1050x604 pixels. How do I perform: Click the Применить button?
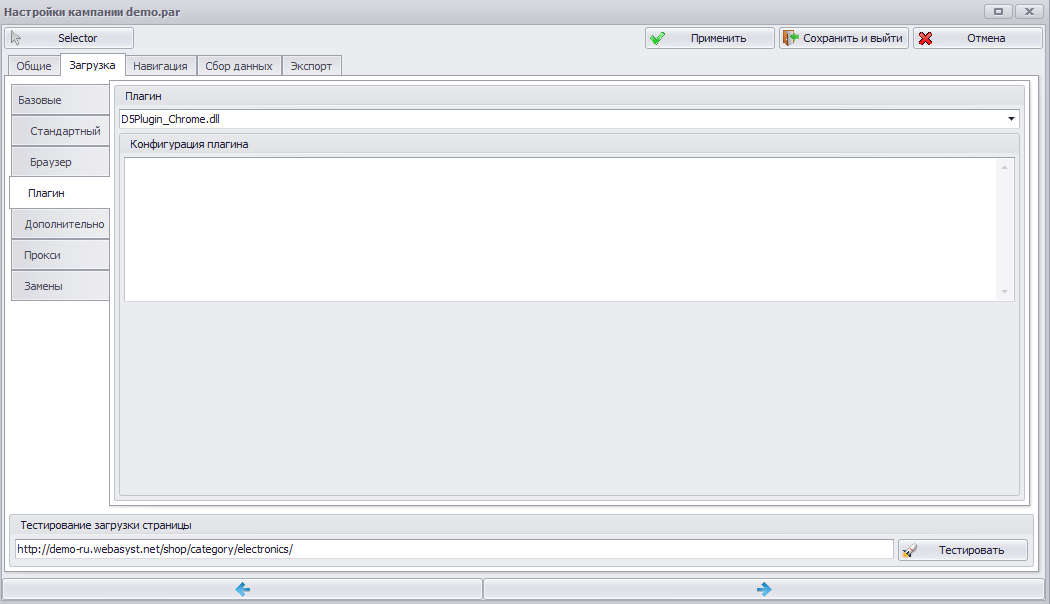[710, 38]
